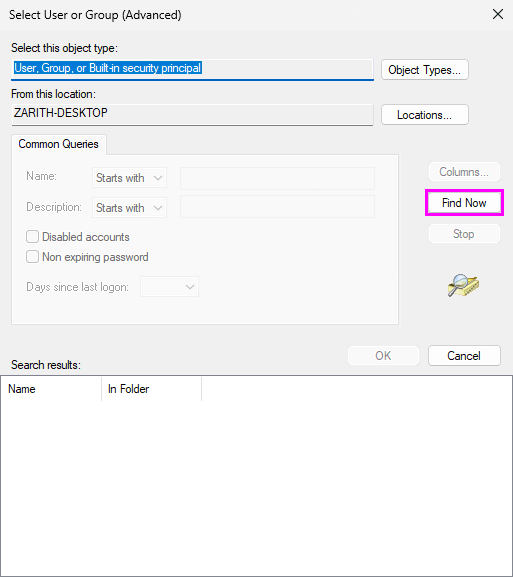The image size is (513, 577).
Task: Click the ZARITH-DESKTOP location field
Action: point(192,114)
